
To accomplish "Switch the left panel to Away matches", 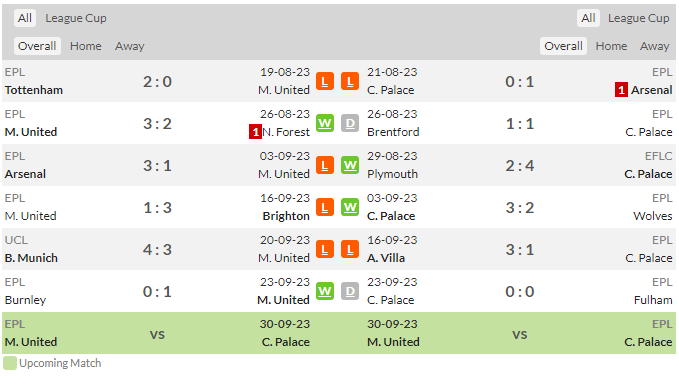I will coord(129,46).
